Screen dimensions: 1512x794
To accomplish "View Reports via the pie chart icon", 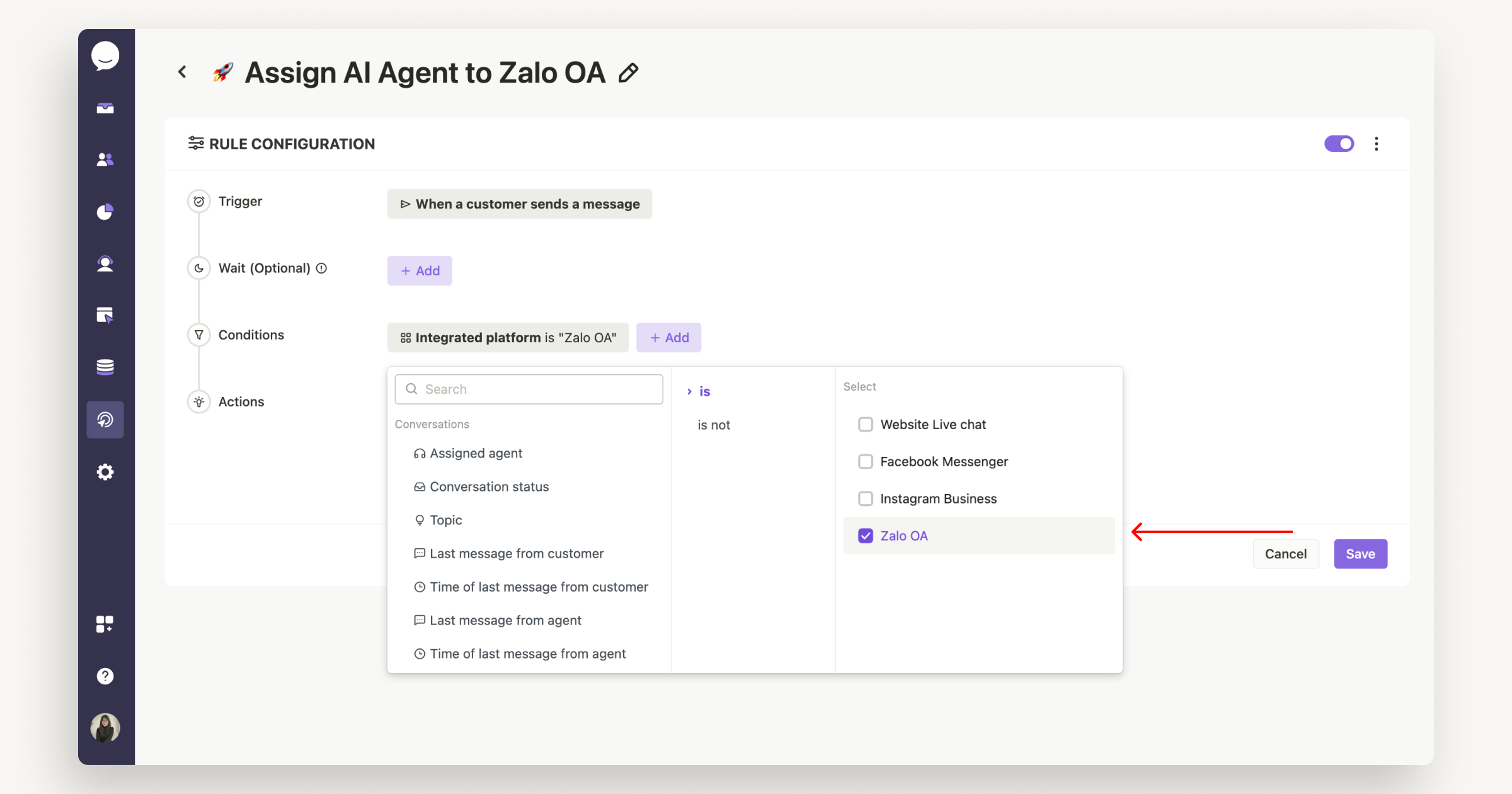I will click(105, 211).
